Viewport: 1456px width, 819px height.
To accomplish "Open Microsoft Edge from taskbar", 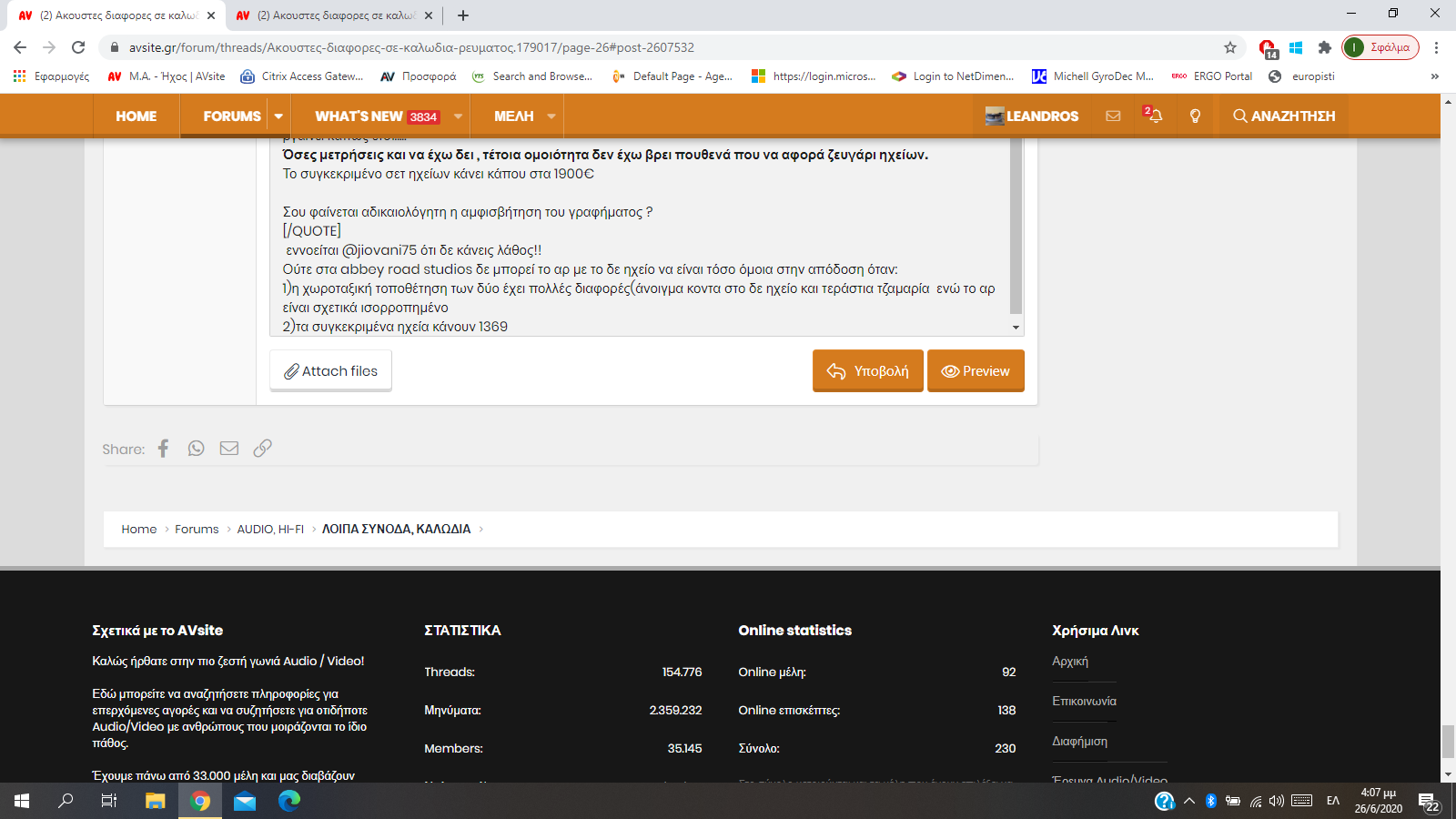I will (x=289, y=801).
